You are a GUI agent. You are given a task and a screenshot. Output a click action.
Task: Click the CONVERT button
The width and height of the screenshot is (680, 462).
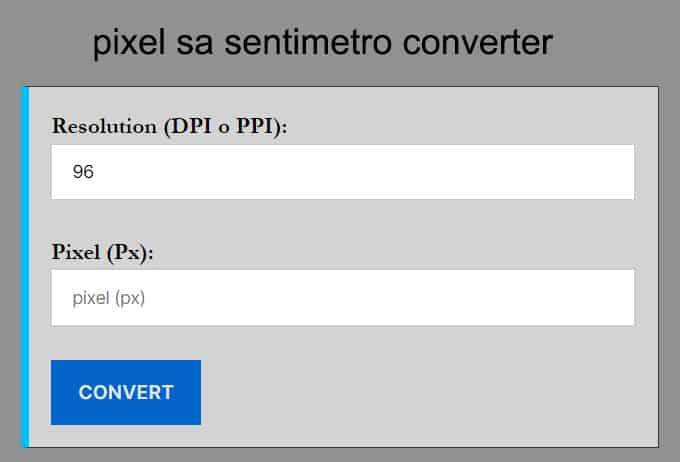pyautogui.click(x=126, y=392)
